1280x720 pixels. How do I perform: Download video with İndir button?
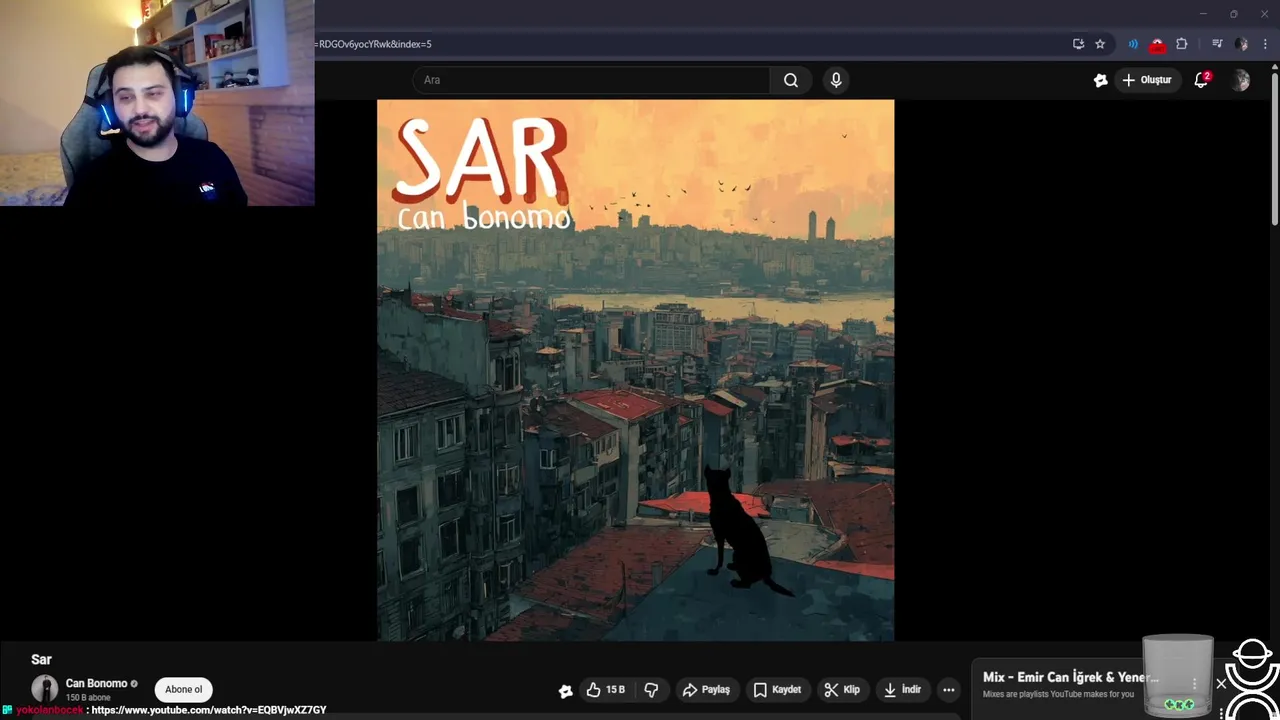coord(902,690)
